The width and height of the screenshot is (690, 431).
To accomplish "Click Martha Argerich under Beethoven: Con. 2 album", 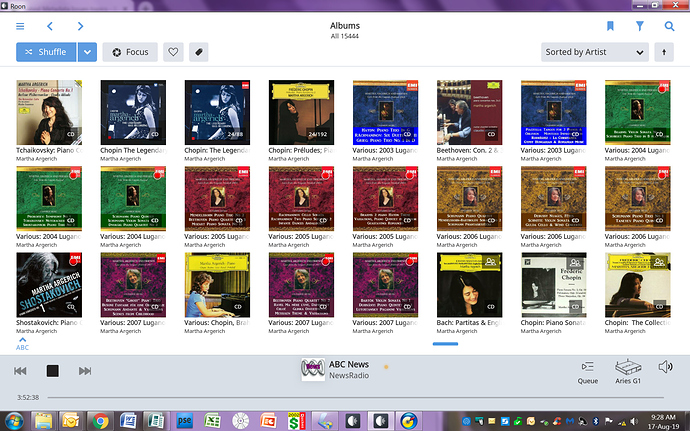I will 457,159.
